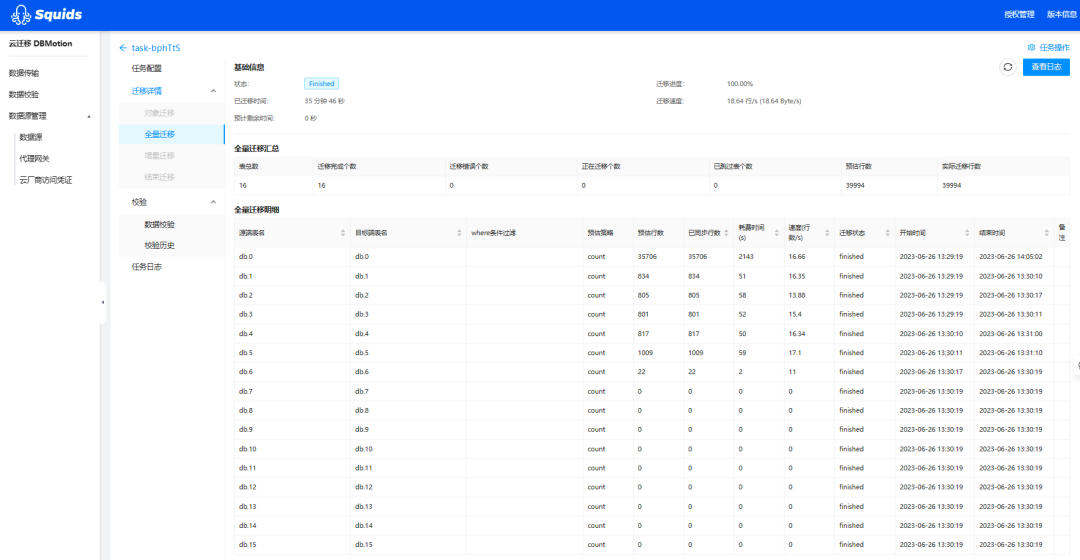Click the end time 2023-06-26 13:31:10

pos(1010,353)
